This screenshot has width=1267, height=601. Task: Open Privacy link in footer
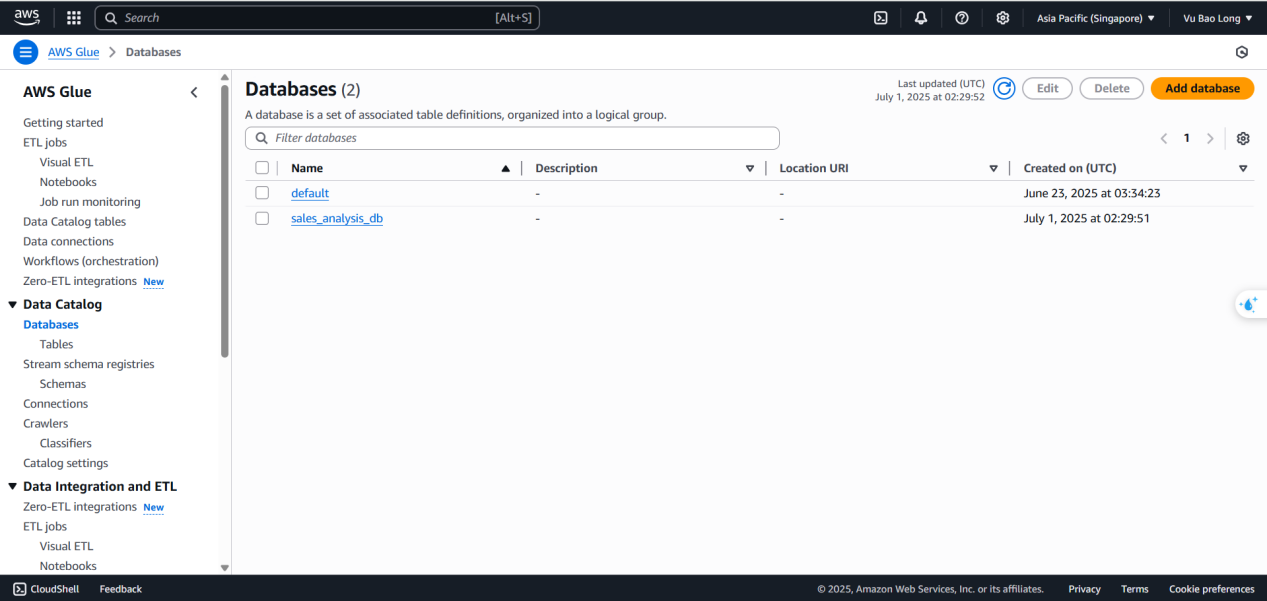[x=1084, y=589]
